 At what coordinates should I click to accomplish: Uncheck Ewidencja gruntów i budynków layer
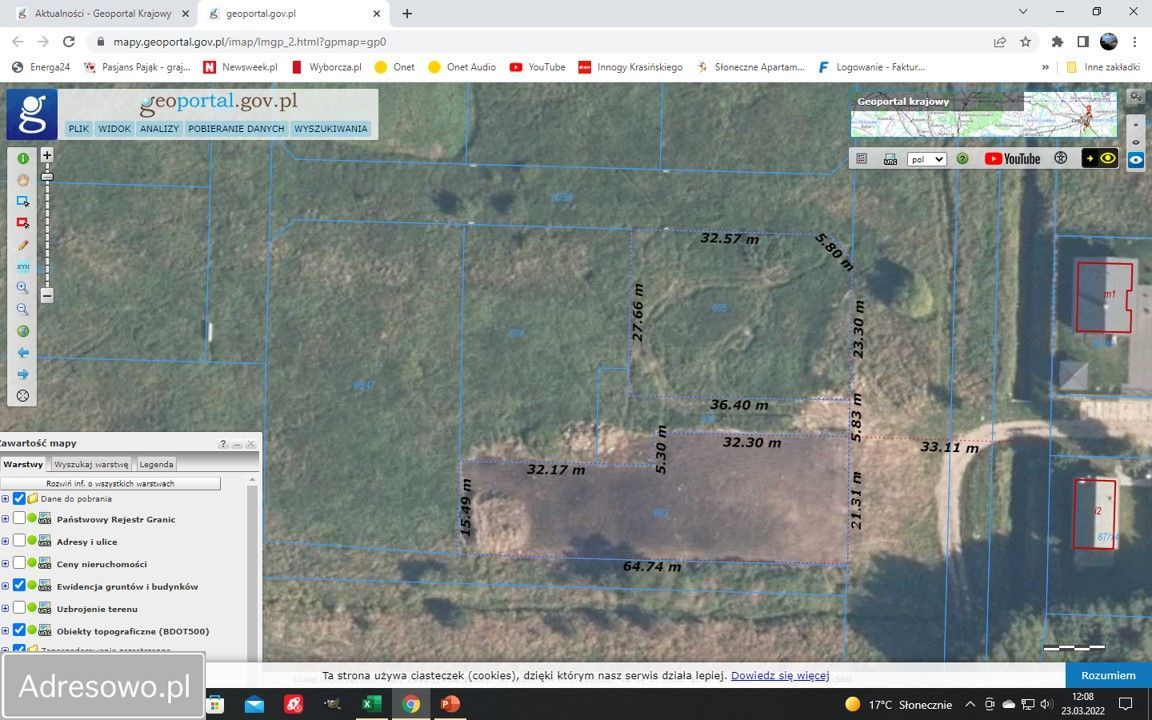point(19,586)
